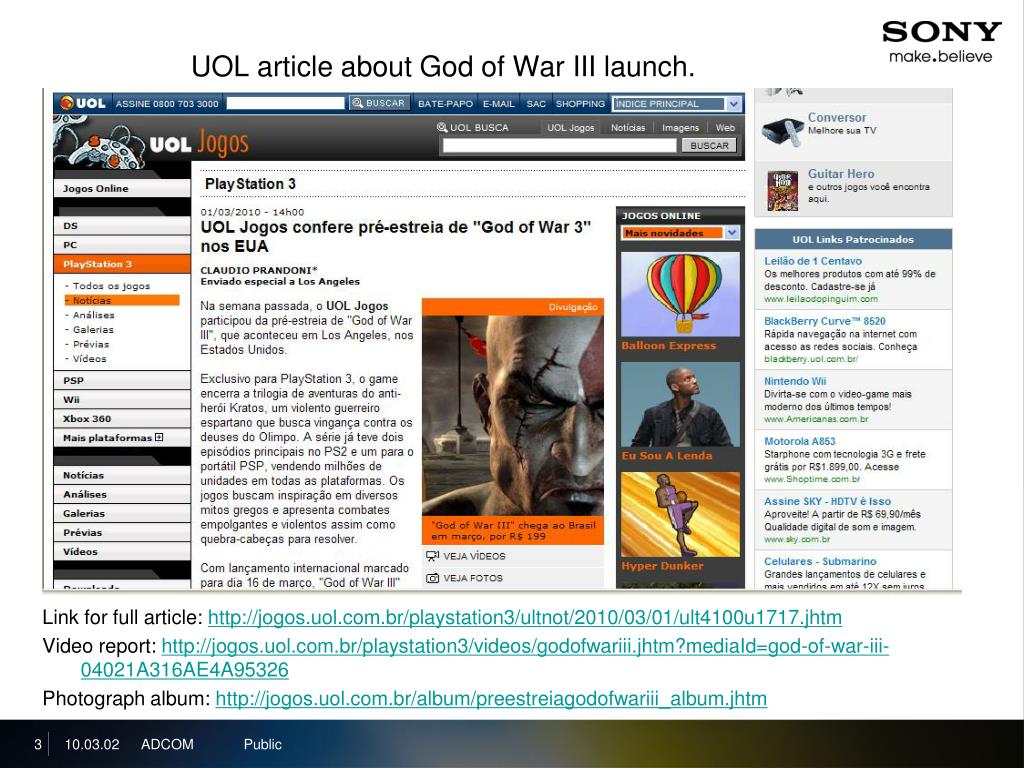This screenshot has width=1024, height=768.
Task: Open Galerias under PlayStation 3
Action: [x=93, y=330]
